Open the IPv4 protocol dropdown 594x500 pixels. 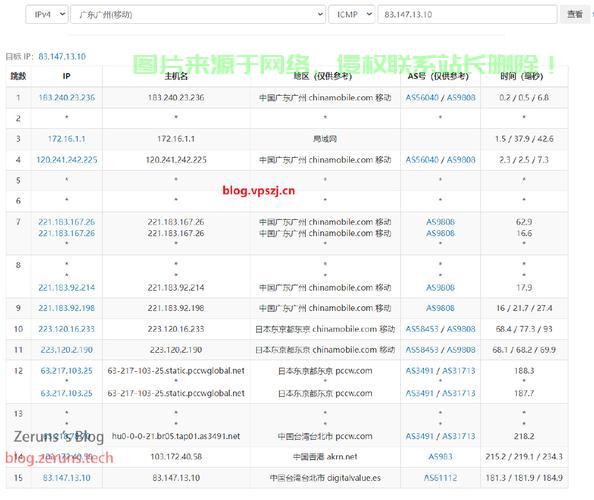click(47, 14)
